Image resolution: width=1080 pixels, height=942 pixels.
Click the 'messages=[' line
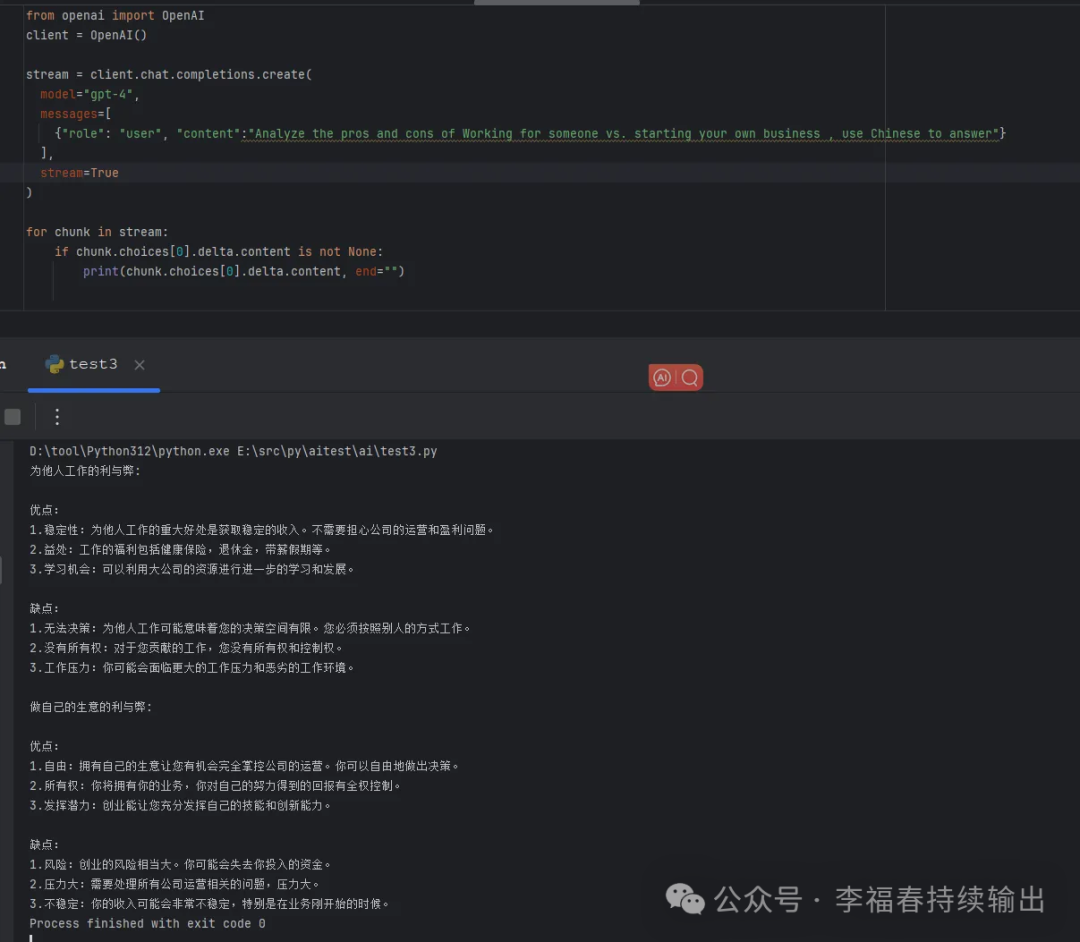pos(76,114)
